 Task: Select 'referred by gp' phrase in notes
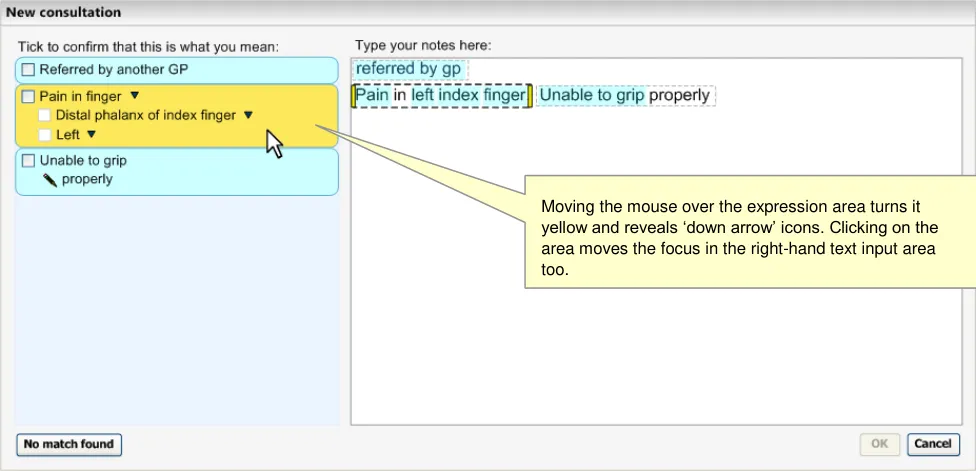[x=408, y=69]
